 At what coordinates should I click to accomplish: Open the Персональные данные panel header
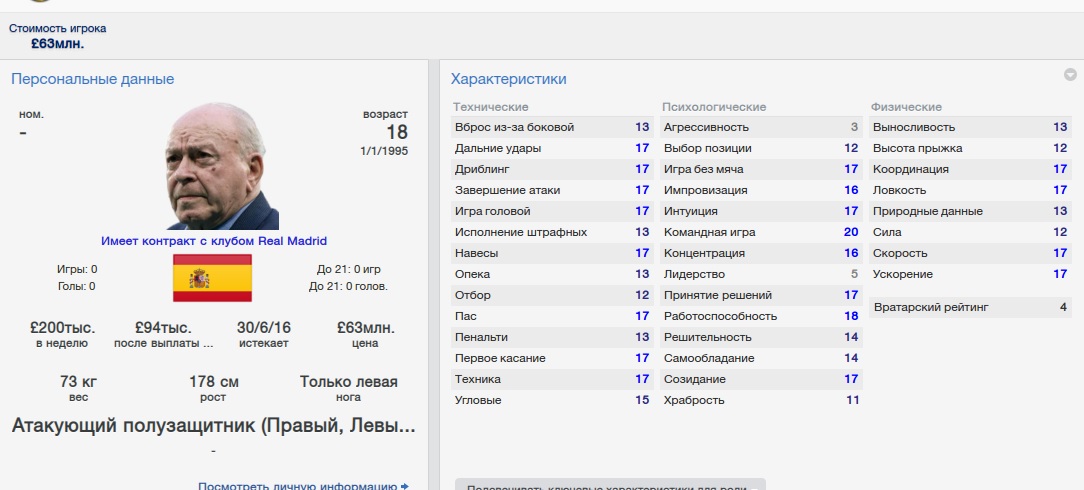coord(92,79)
